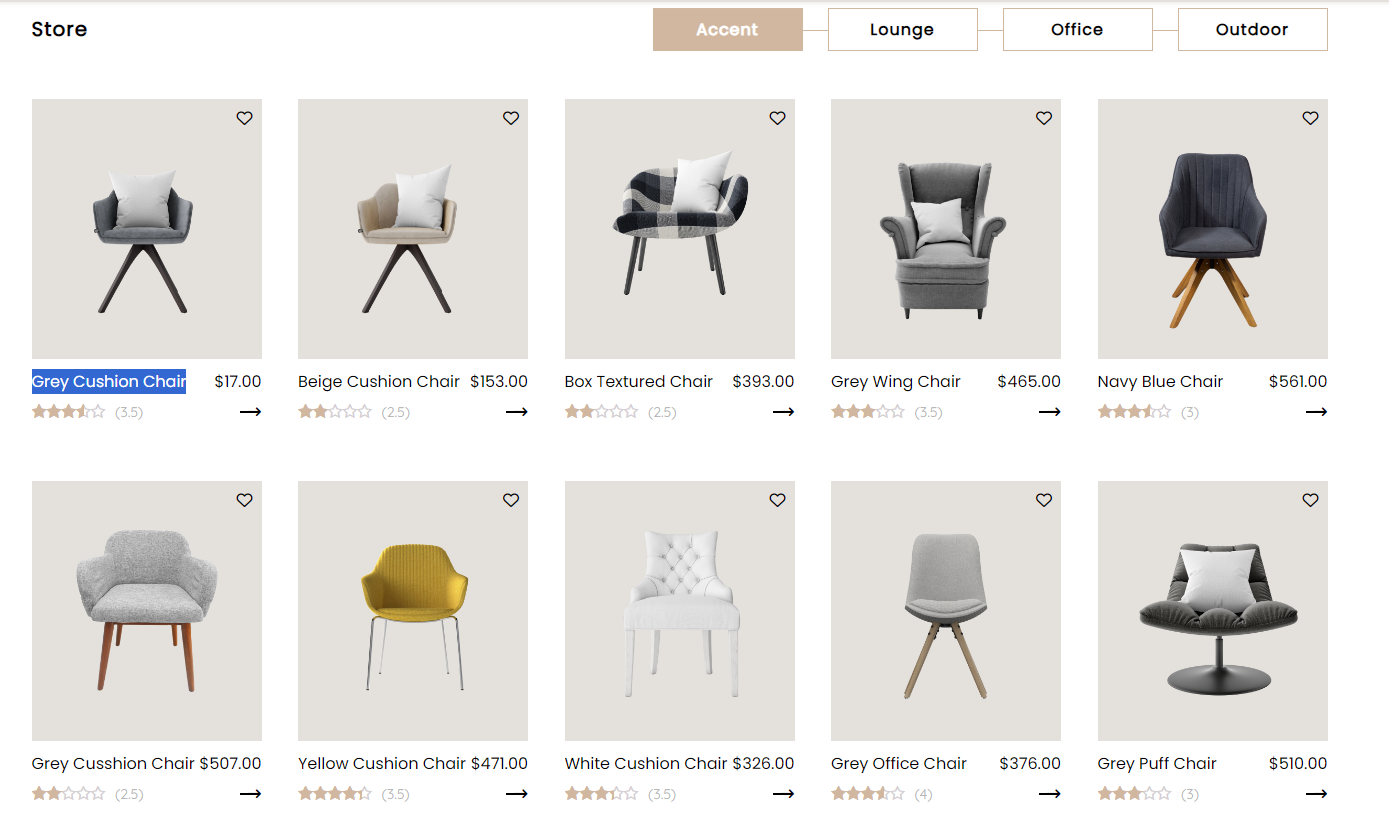Click arrow under White Cushion Chair price
Viewport: 1389px width, 816px height.
point(783,794)
